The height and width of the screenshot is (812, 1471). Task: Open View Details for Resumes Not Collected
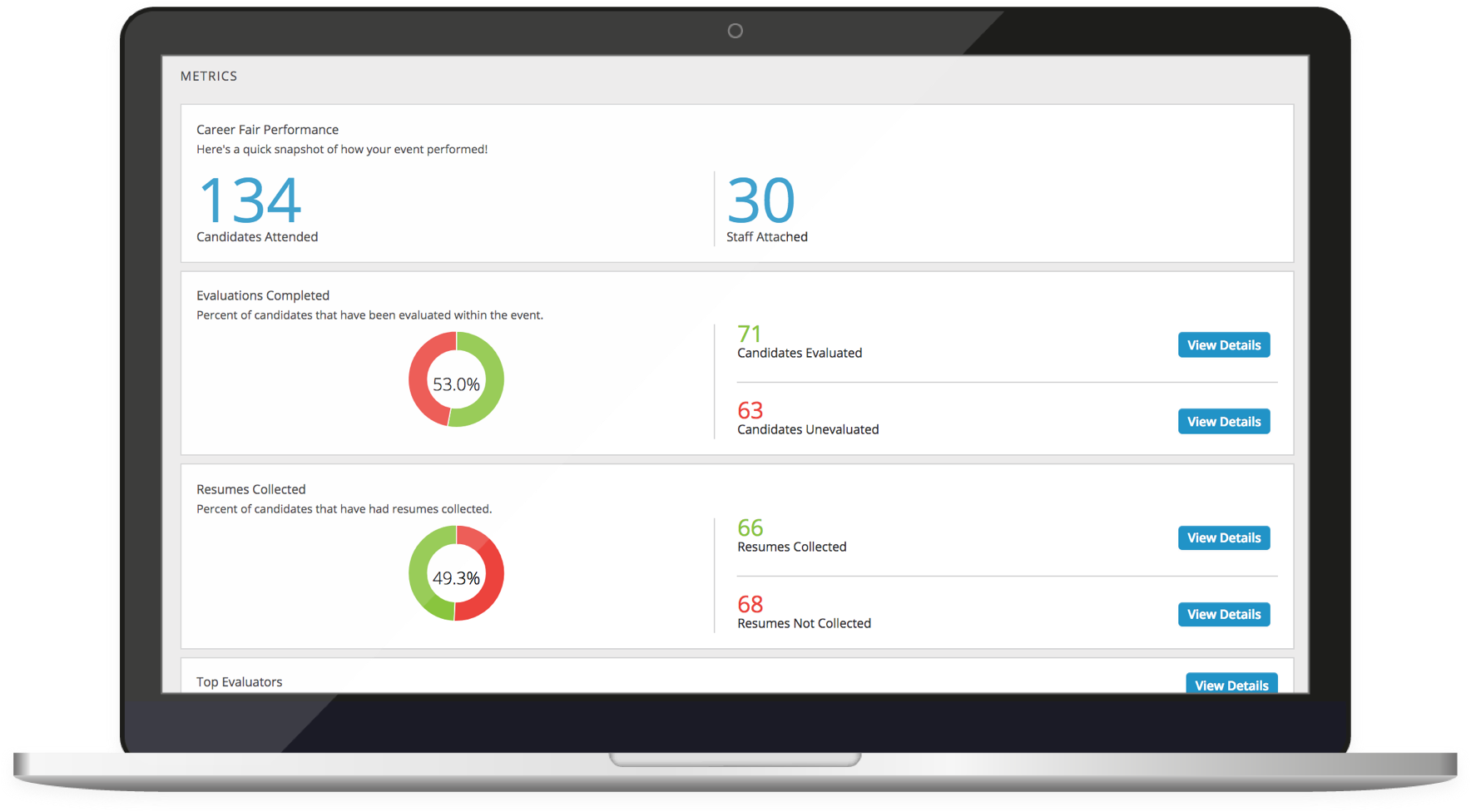tap(1223, 615)
